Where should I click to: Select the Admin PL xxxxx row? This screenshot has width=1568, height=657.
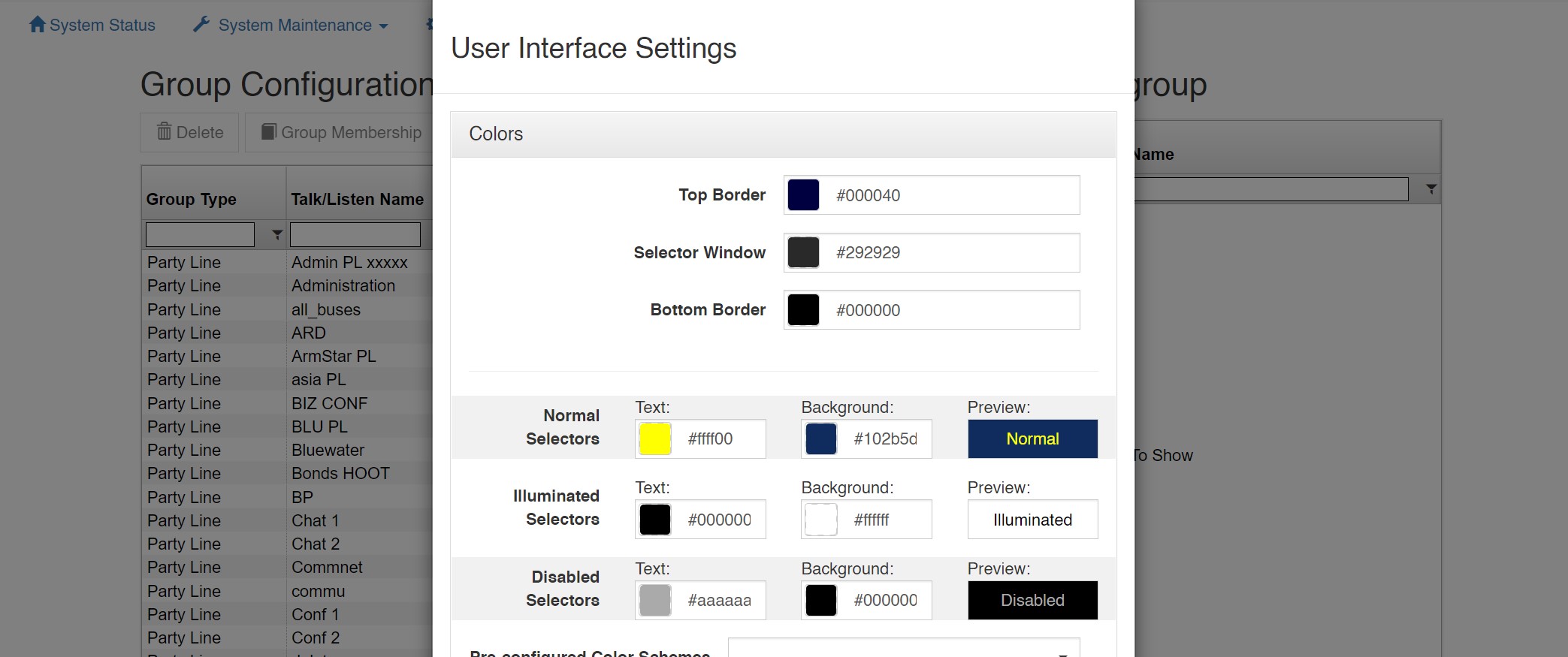tap(287, 262)
